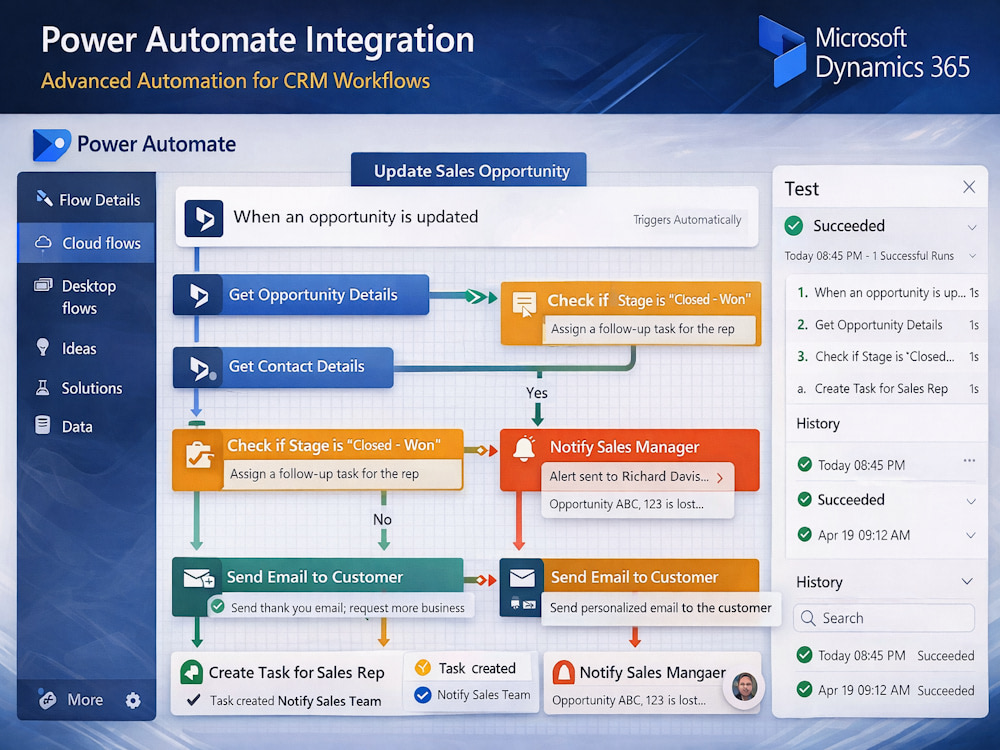Close the Test panel
This screenshot has height=750, width=1000.
tap(969, 187)
